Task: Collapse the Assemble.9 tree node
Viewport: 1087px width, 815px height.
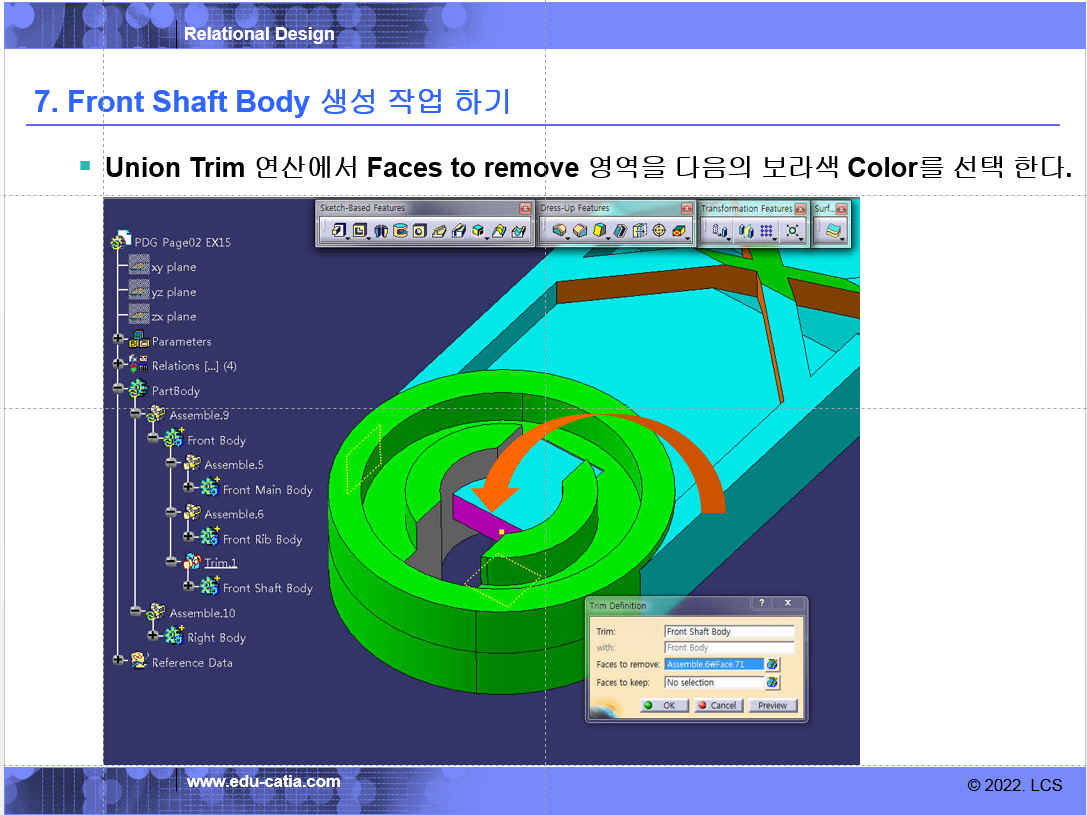Action: (x=136, y=415)
